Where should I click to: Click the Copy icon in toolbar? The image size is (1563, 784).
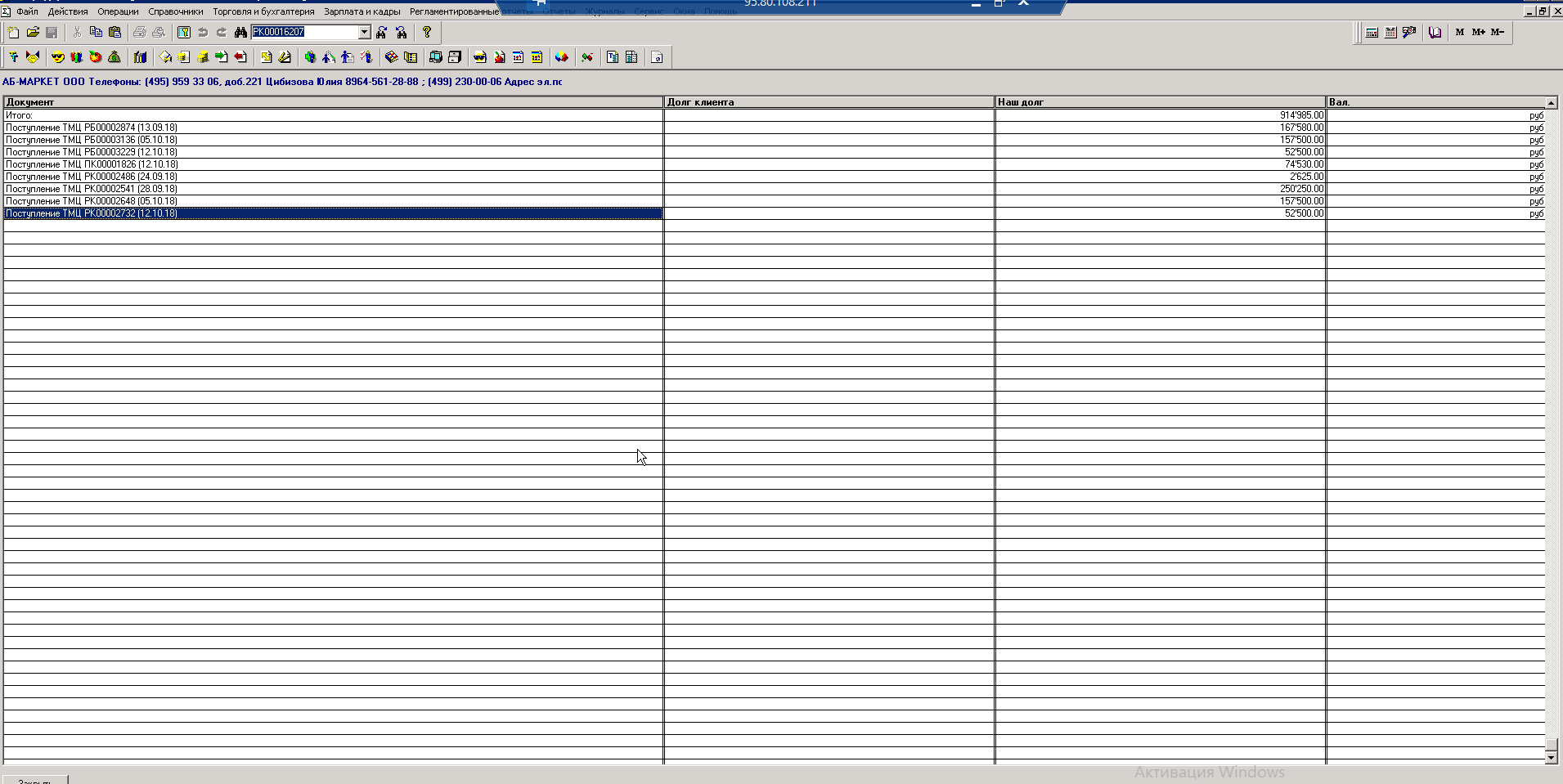point(96,33)
